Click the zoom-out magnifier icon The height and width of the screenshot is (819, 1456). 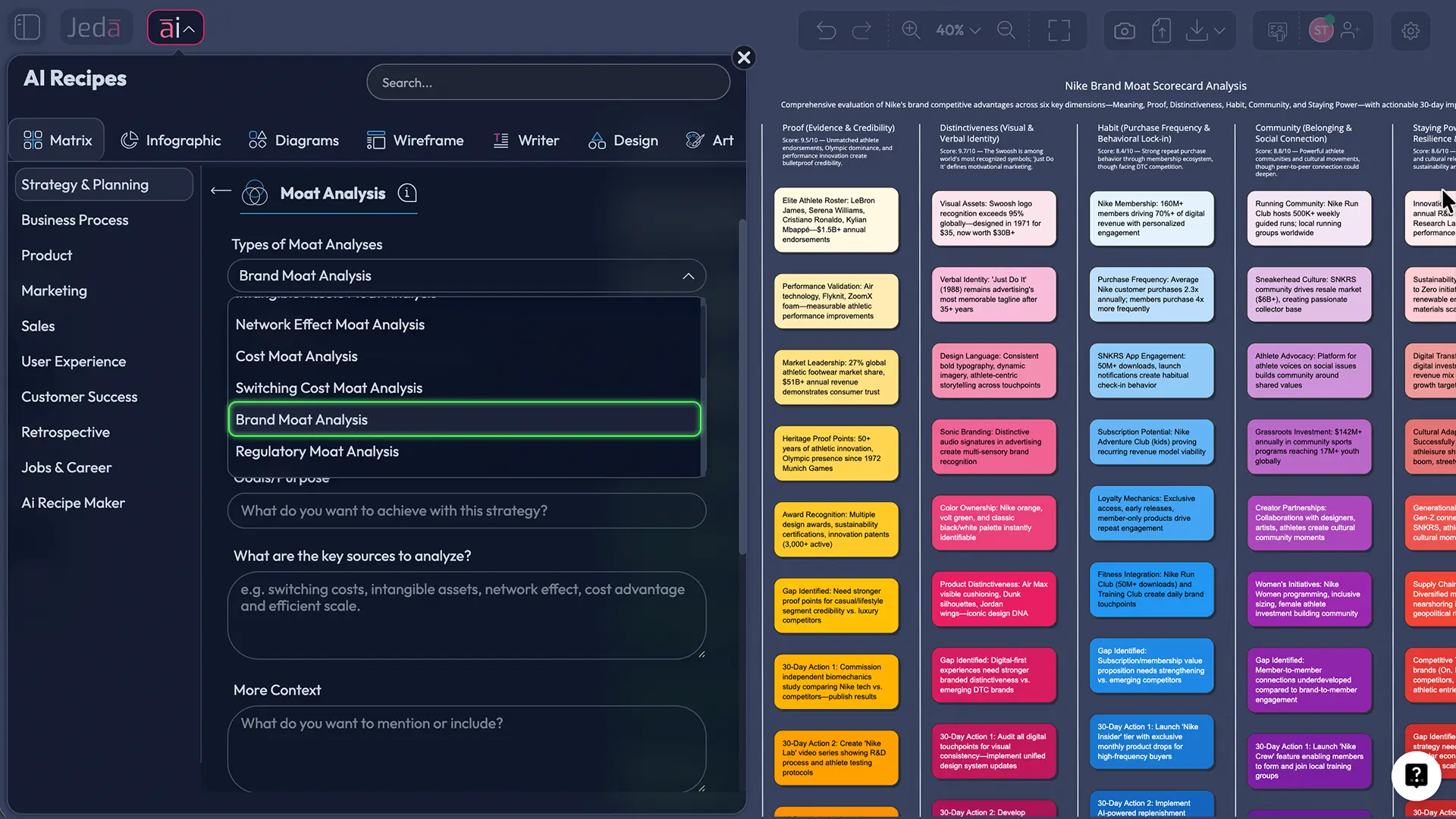pyautogui.click(x=1006, y=30)
